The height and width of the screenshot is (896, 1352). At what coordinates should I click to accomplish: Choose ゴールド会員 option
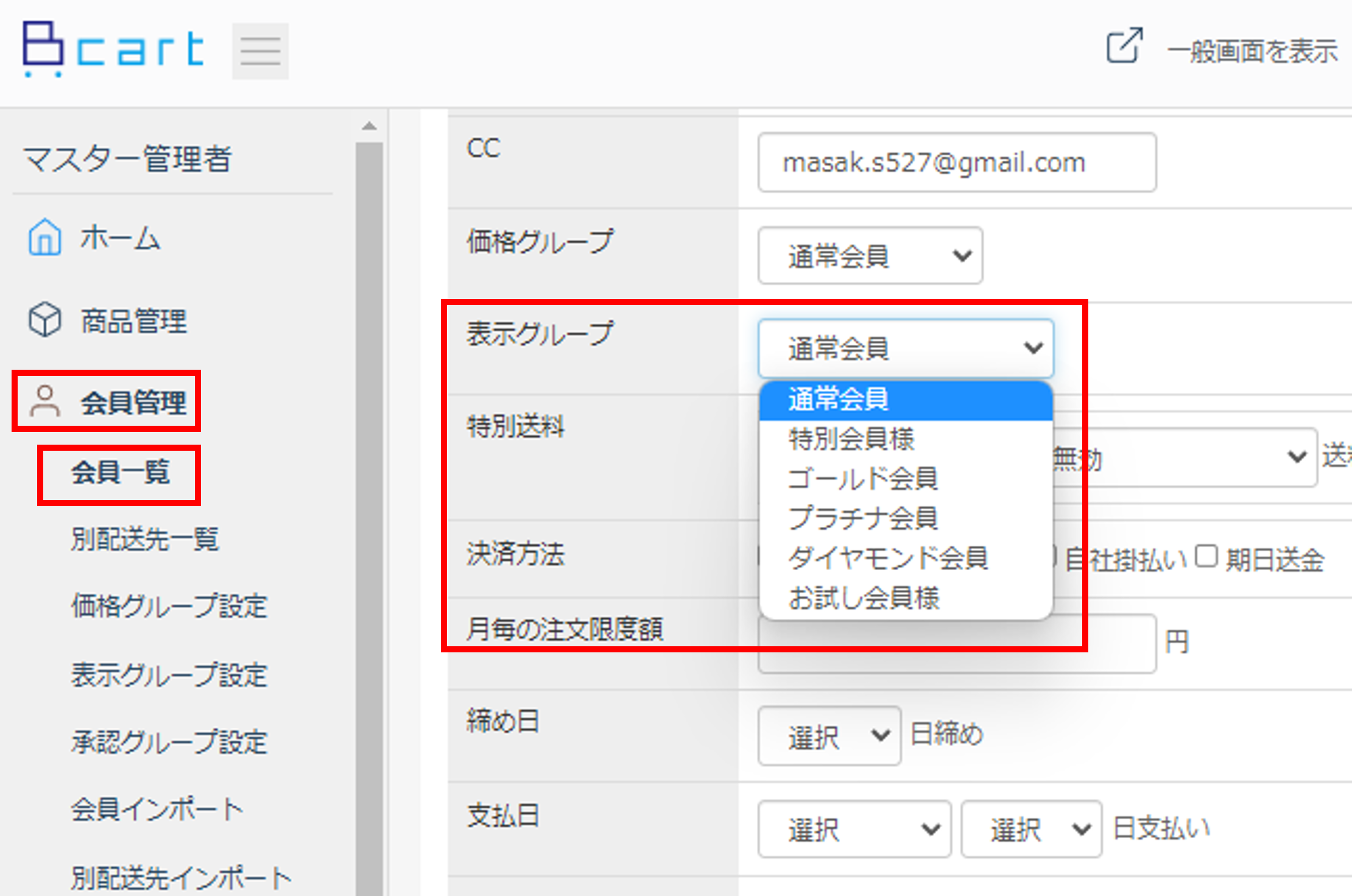pyautogui.click(x=906, y=479)
